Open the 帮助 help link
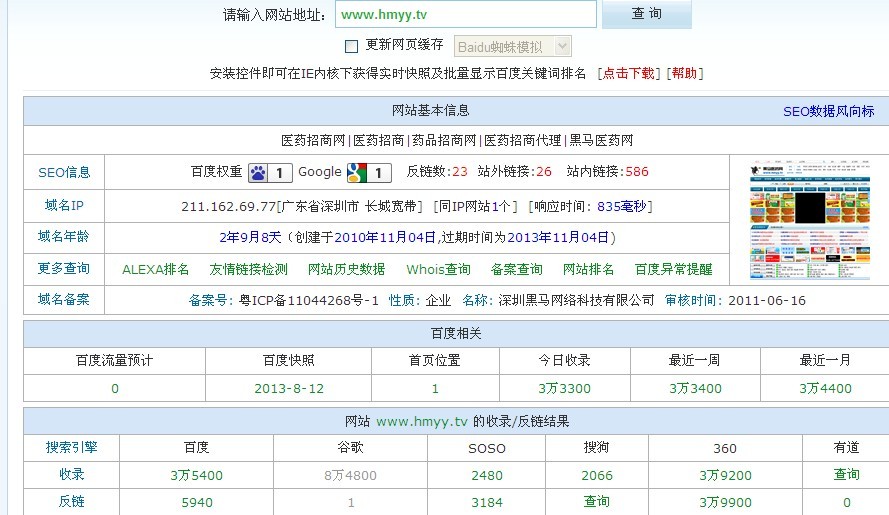889x515 pixels. (x=685, y=73)
